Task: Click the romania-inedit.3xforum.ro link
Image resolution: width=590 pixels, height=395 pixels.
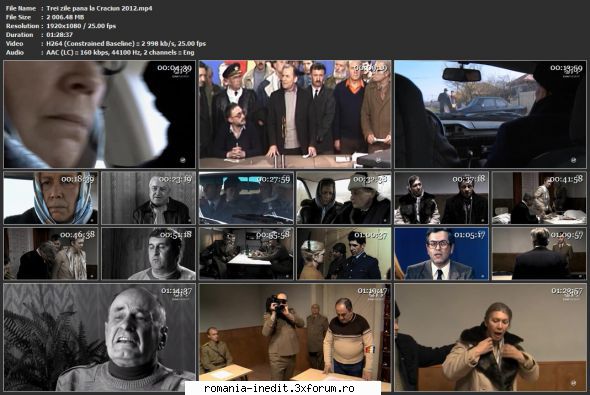Action: click(x=279, y=388)
